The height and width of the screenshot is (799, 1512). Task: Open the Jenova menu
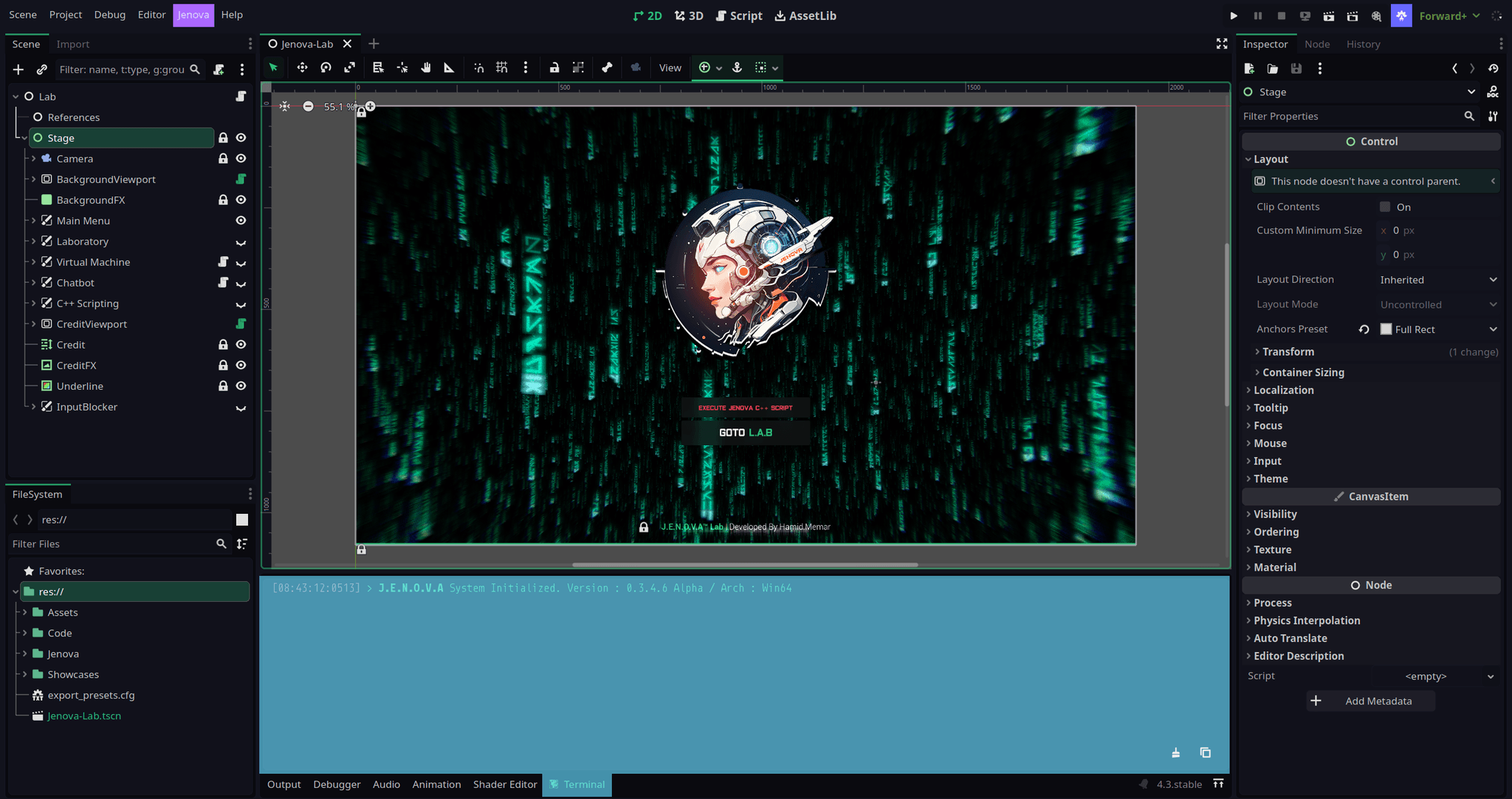(193, 15)
